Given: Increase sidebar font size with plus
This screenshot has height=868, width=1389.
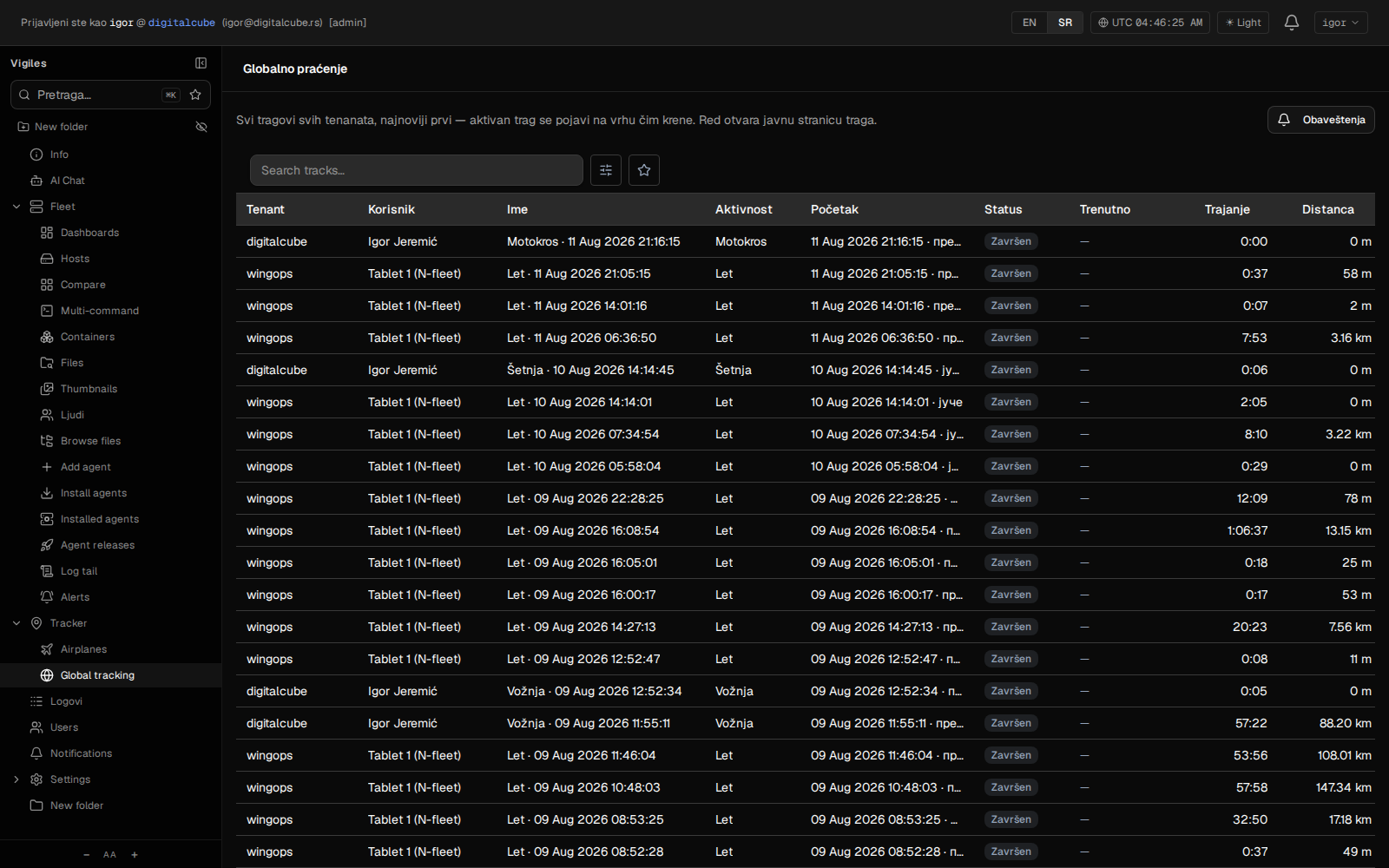Looking at the screenshot, I should click(135, 855).
